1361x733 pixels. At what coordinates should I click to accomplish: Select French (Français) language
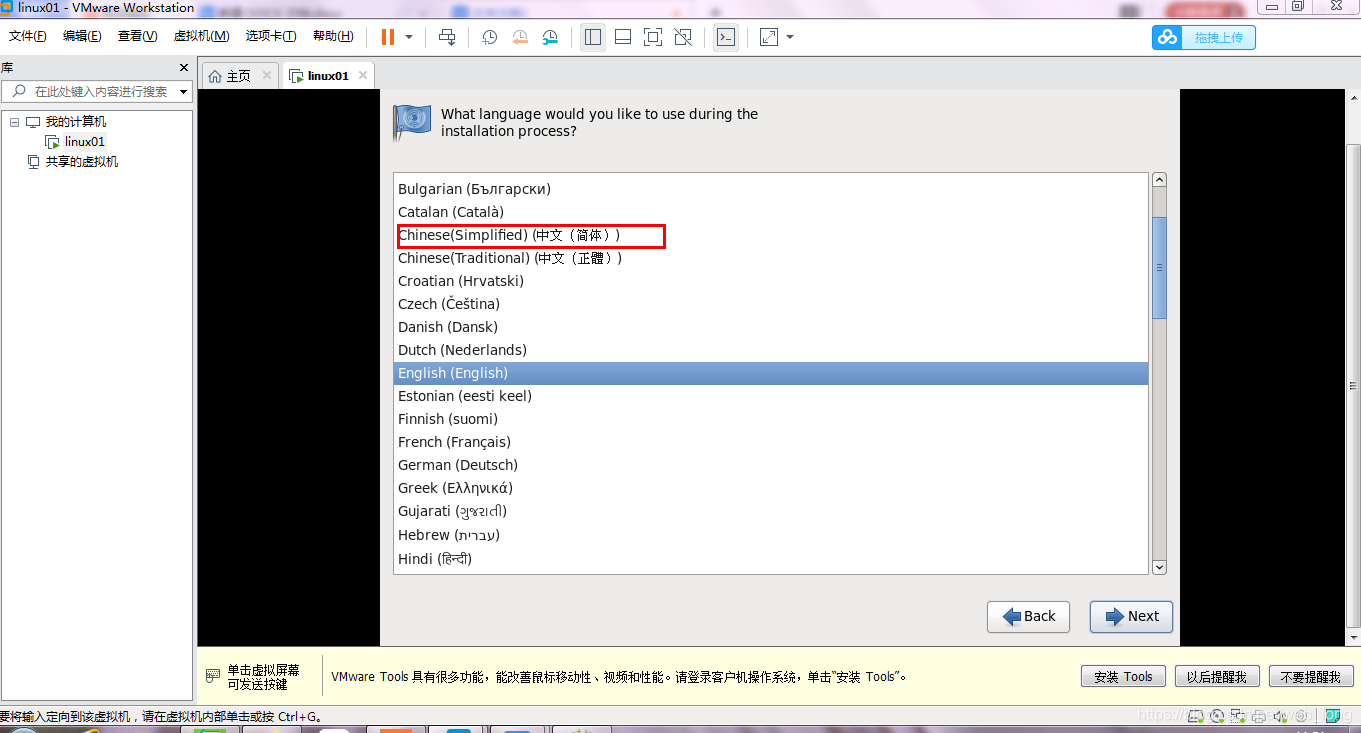coord(770,442)
